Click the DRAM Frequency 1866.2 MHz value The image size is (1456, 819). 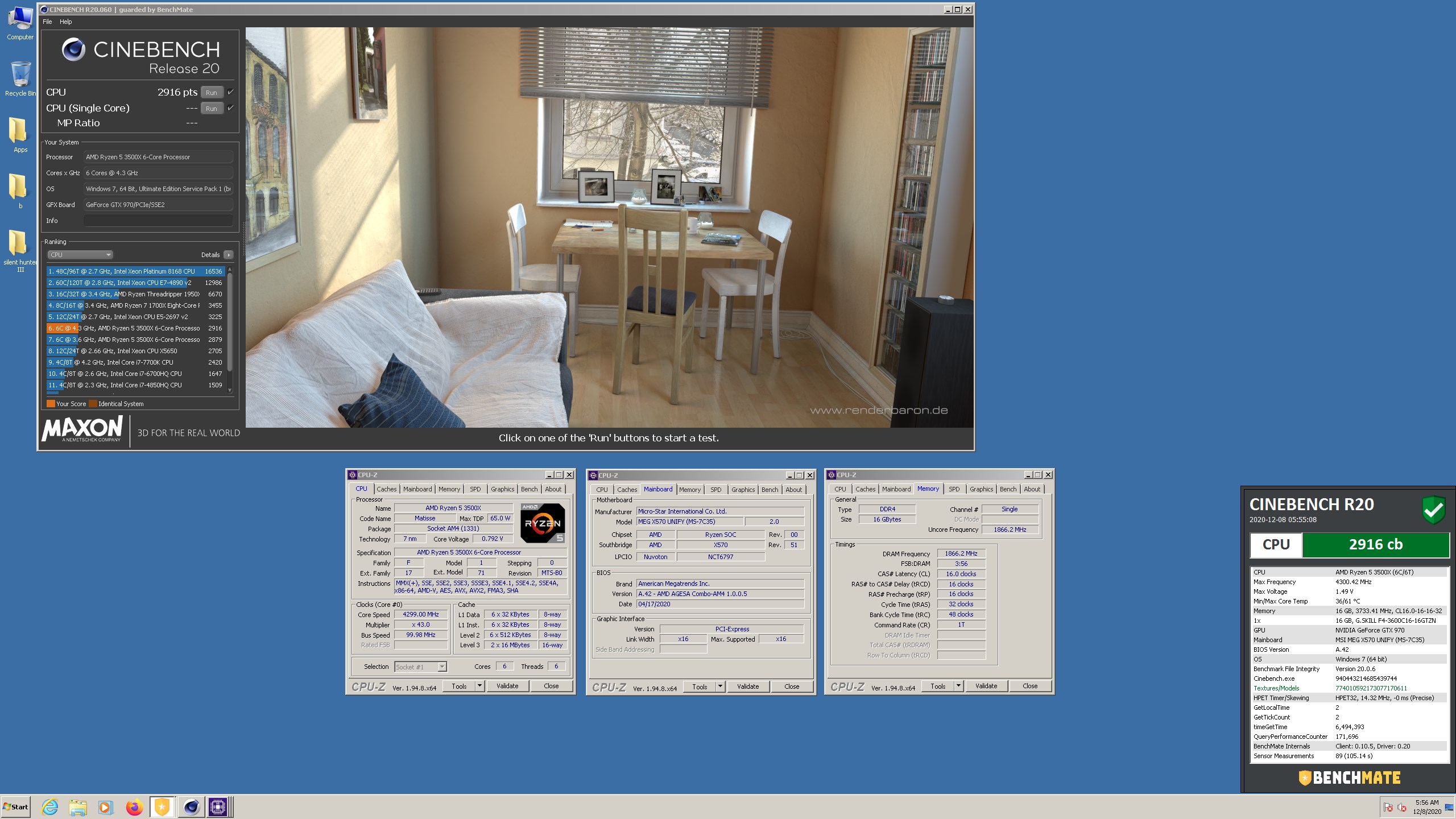click(x=961, y=553)
